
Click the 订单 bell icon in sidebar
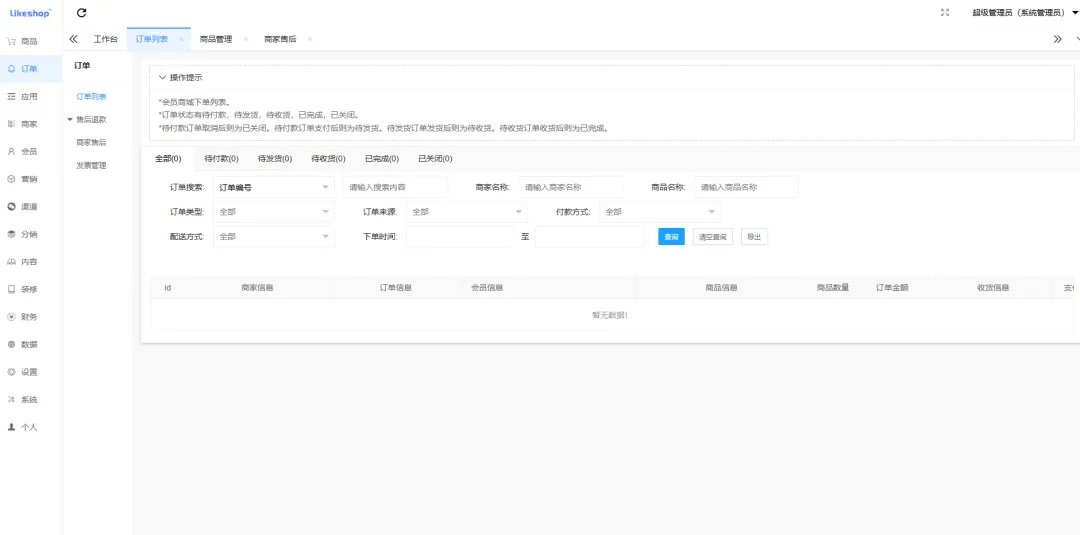[11, 69]
